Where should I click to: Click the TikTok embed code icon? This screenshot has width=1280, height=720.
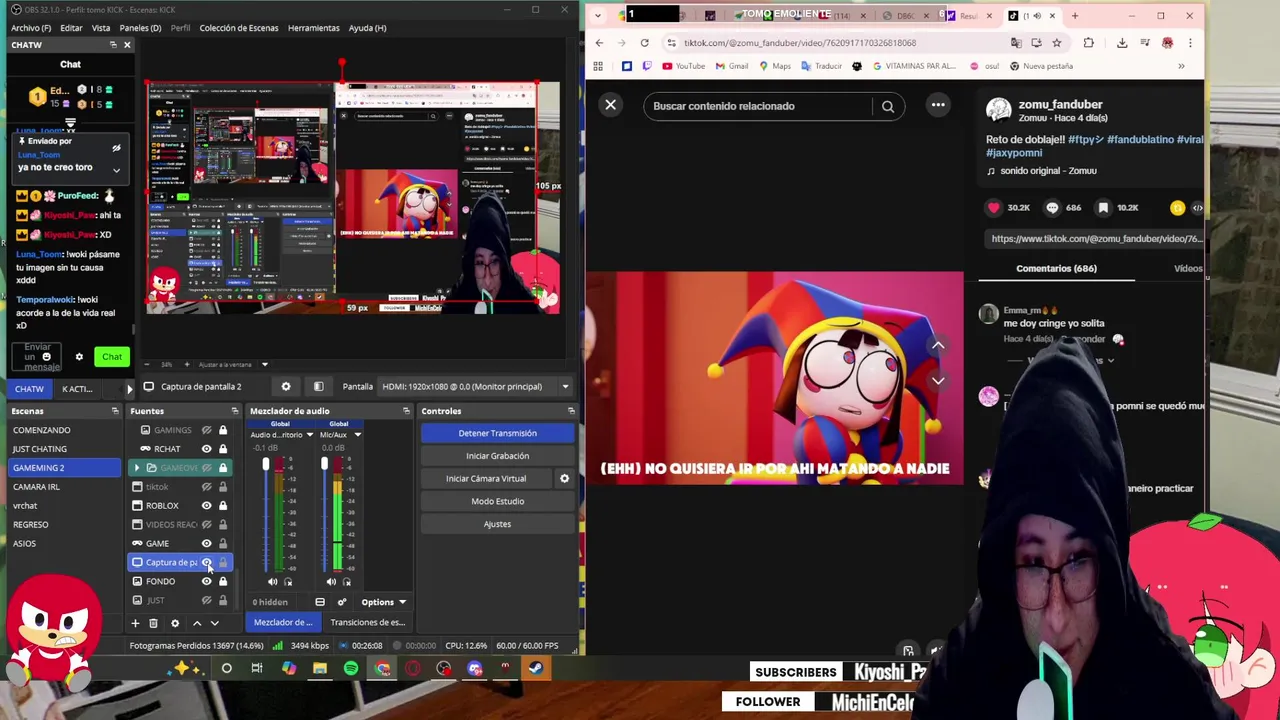point(1197,208)
